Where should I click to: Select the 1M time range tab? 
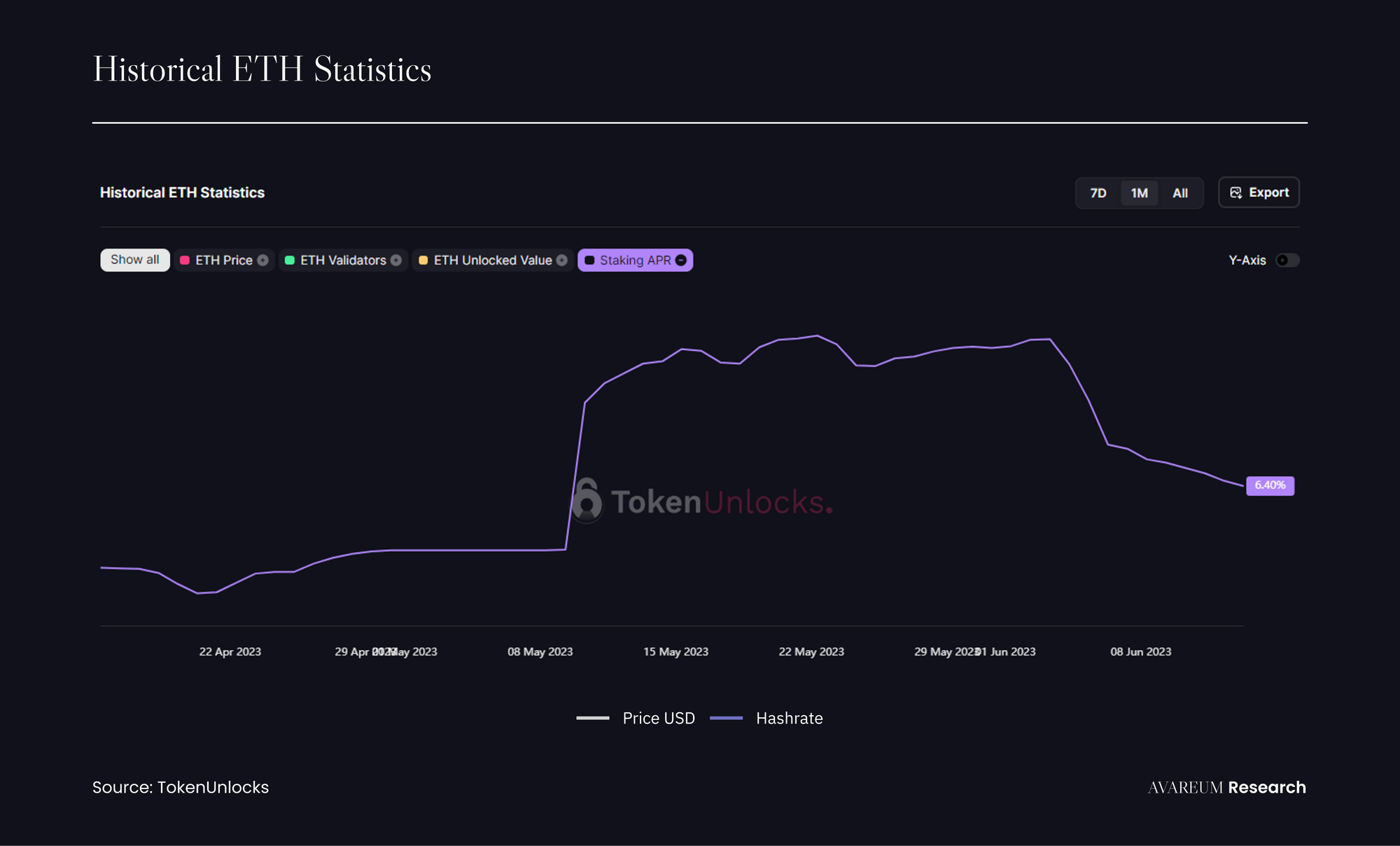(1139, 193)
